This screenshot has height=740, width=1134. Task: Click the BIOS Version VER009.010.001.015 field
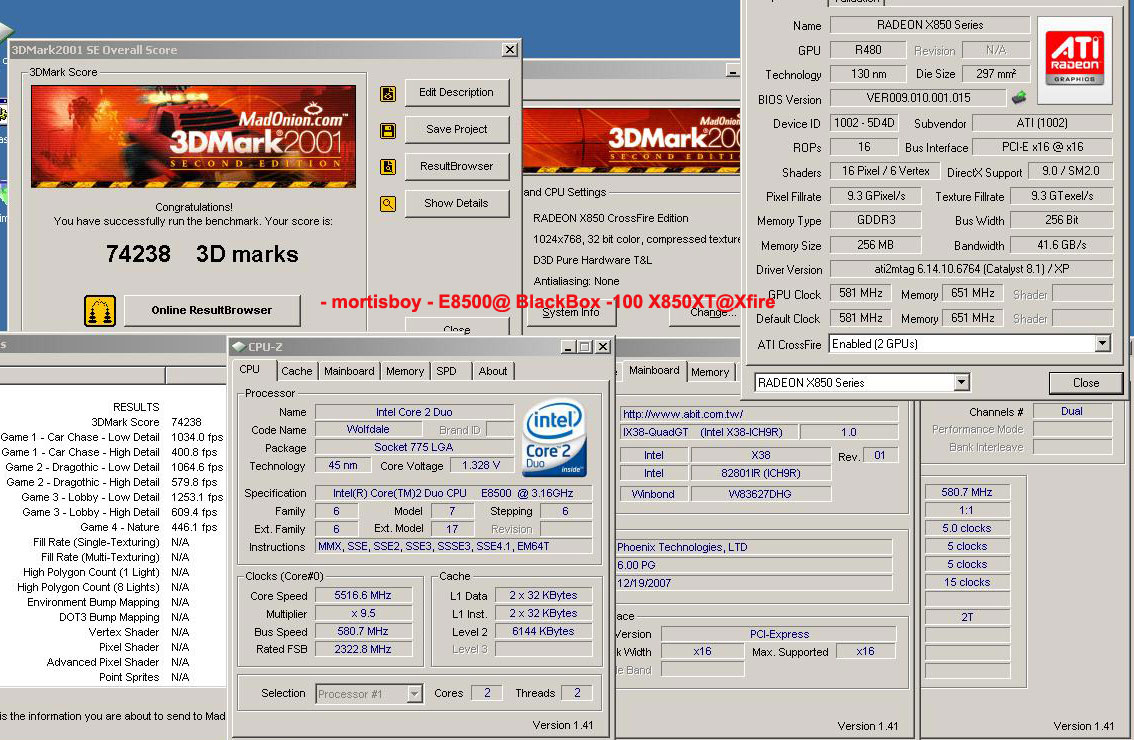[x=918, y=98]
